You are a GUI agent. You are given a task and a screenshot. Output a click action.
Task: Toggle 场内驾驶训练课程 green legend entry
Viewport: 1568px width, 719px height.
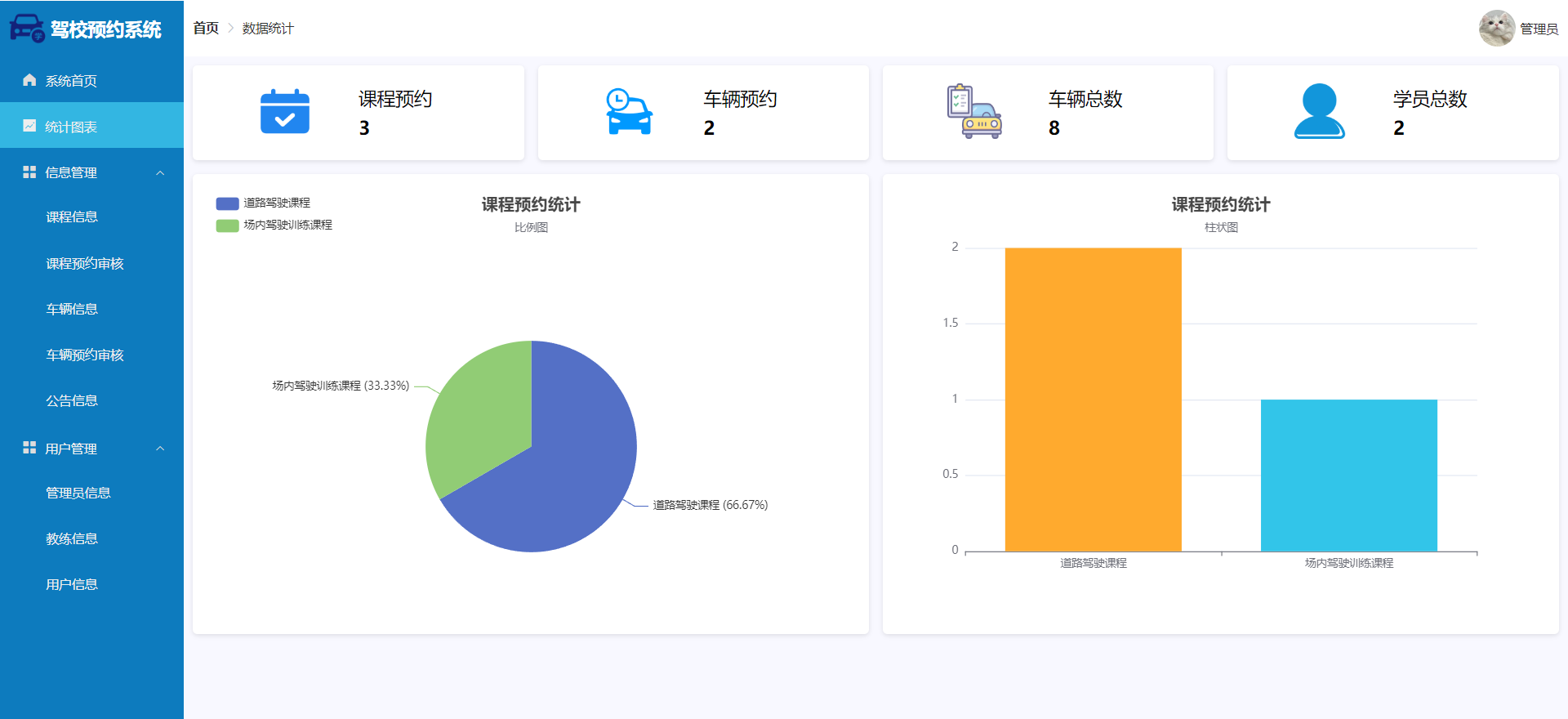pos(274,225)
